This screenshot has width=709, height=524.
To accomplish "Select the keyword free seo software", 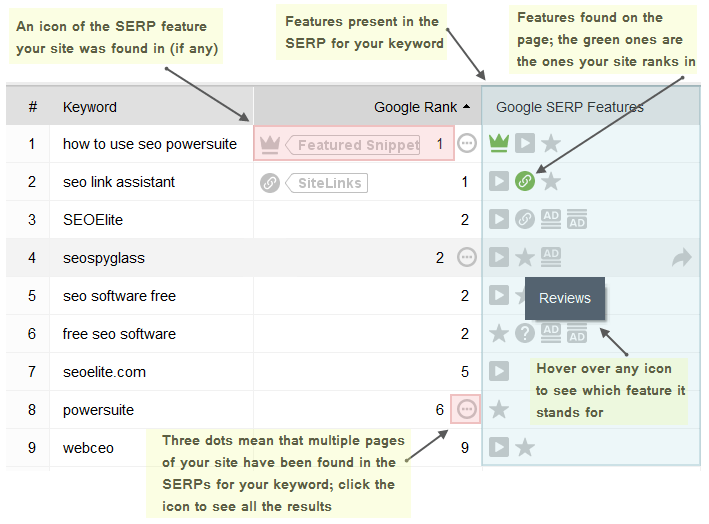I will [x=119, y=334].
